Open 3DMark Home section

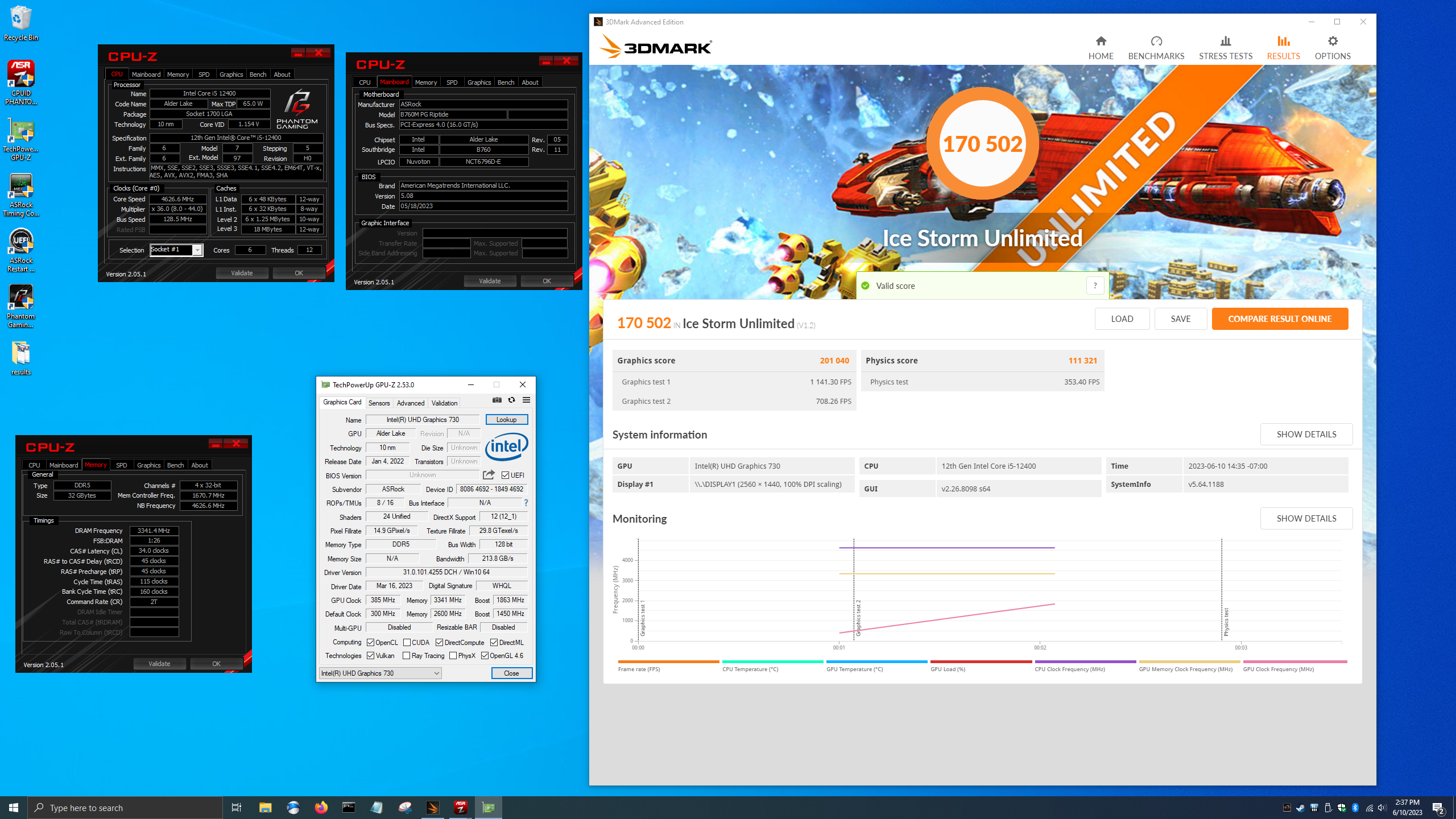(x=1101, y=48)
